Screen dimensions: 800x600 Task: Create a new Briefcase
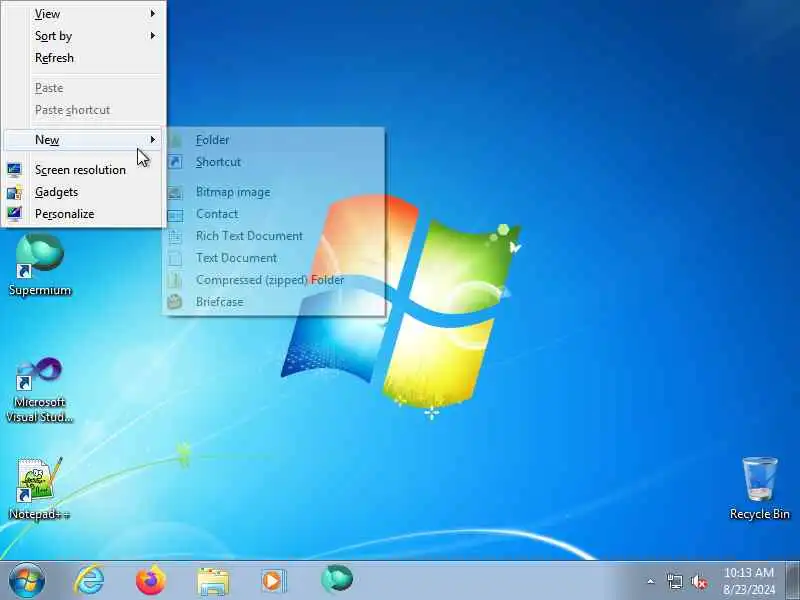tap(276, 302)
